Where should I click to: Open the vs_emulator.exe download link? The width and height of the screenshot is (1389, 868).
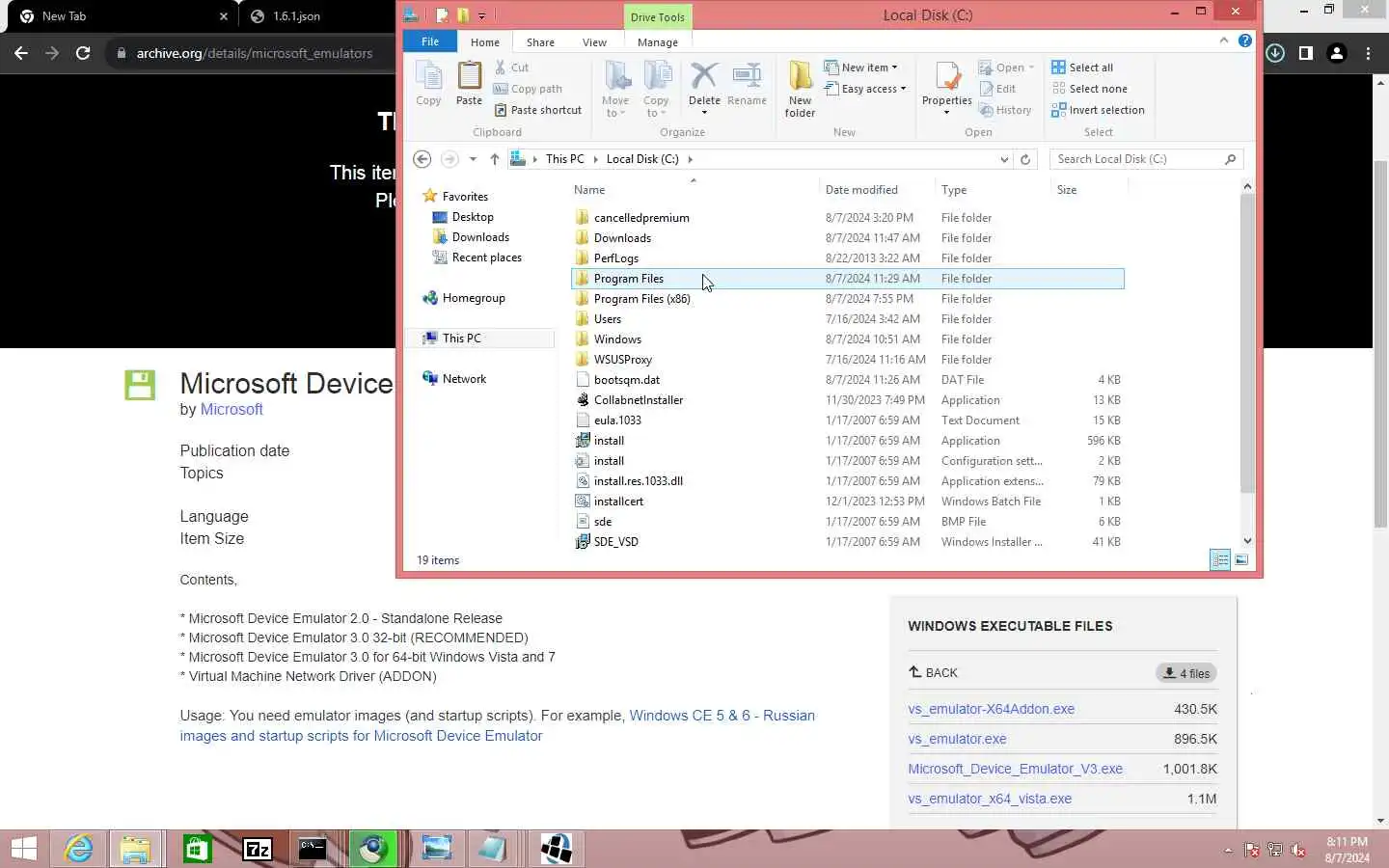[x=957, y=739]
